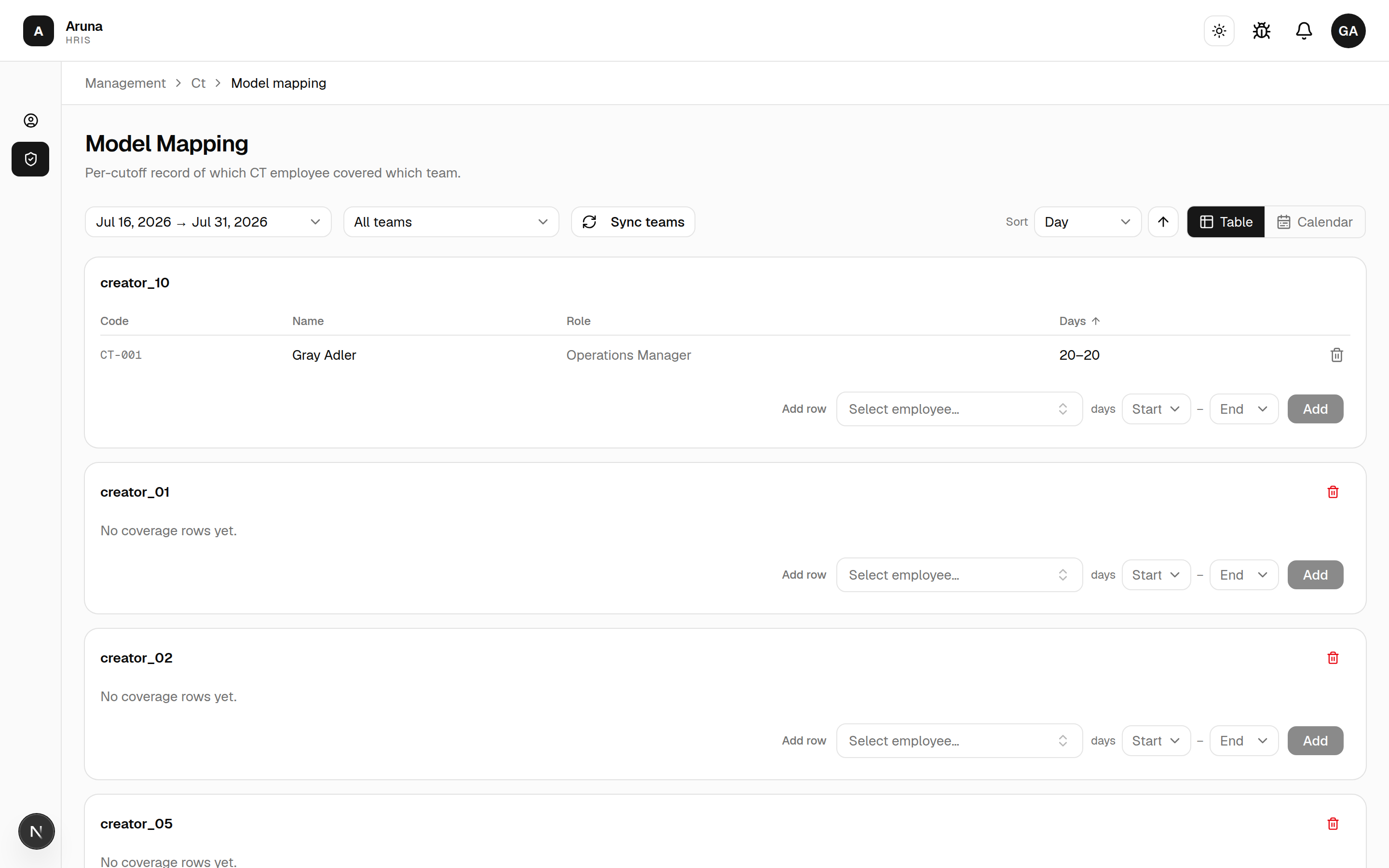The width and height of the screenshot is (1389, 868).
Task: Click Add button in creator_02 card
Action: [1316, 741]
